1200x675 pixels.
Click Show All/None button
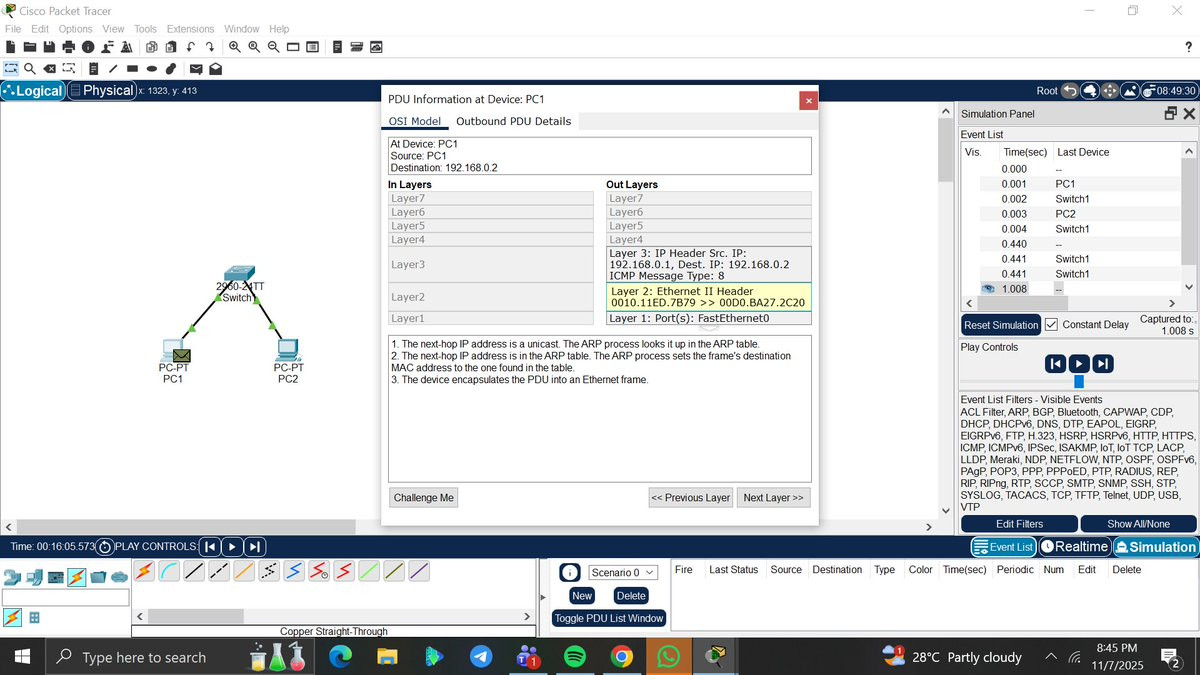(1138, 524)
